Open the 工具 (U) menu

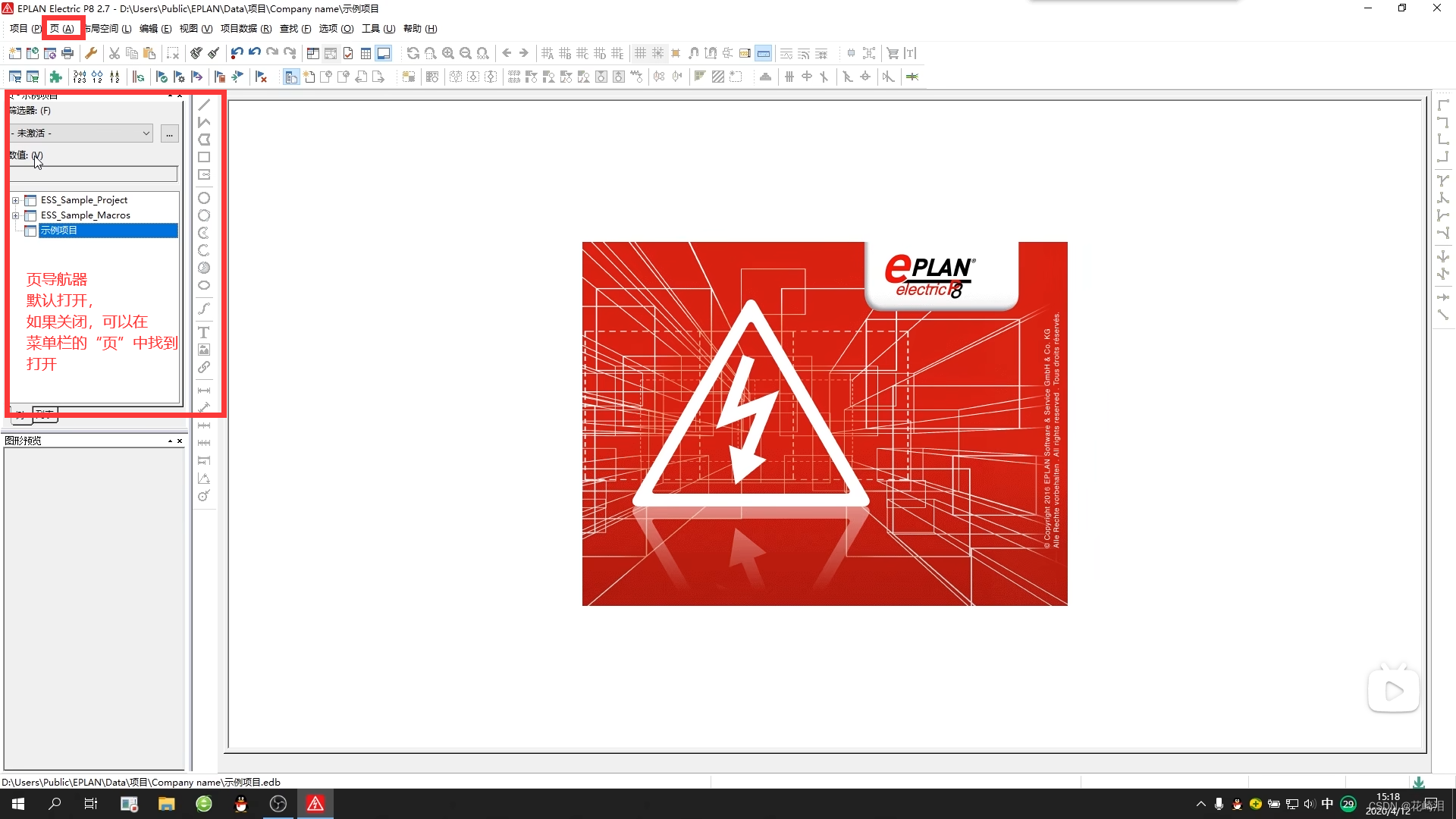378,29
